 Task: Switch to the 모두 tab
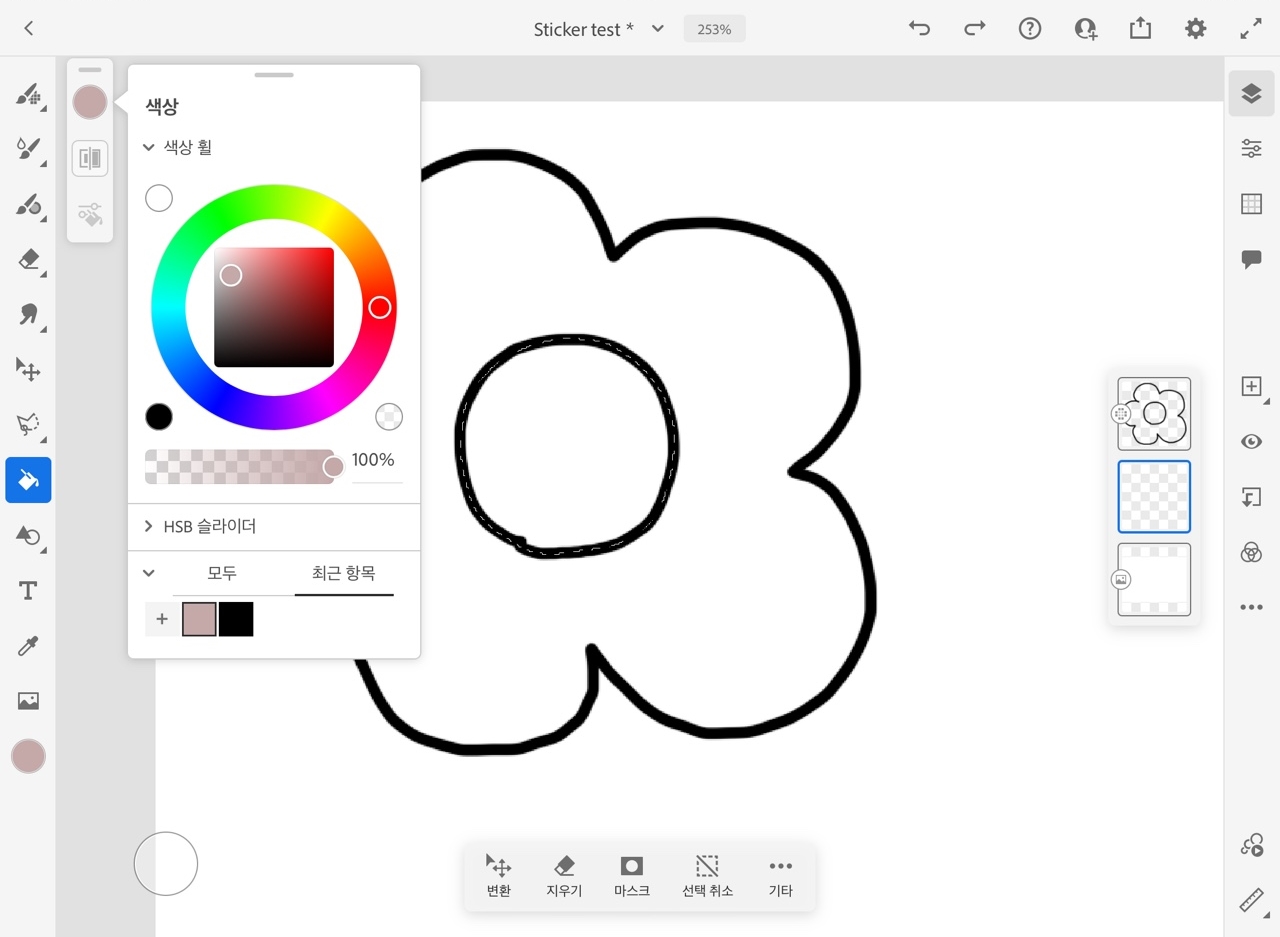pyautogui.click(x=222, y=573)
